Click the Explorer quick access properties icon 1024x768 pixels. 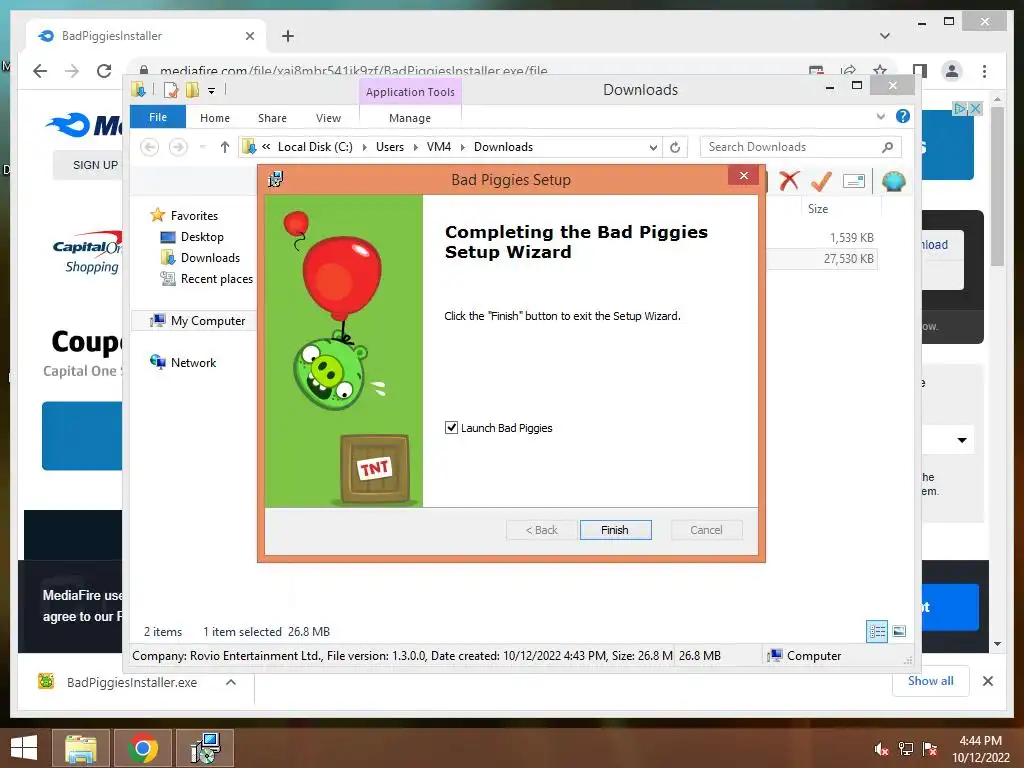pyautogui.click(x=170, y=90)
